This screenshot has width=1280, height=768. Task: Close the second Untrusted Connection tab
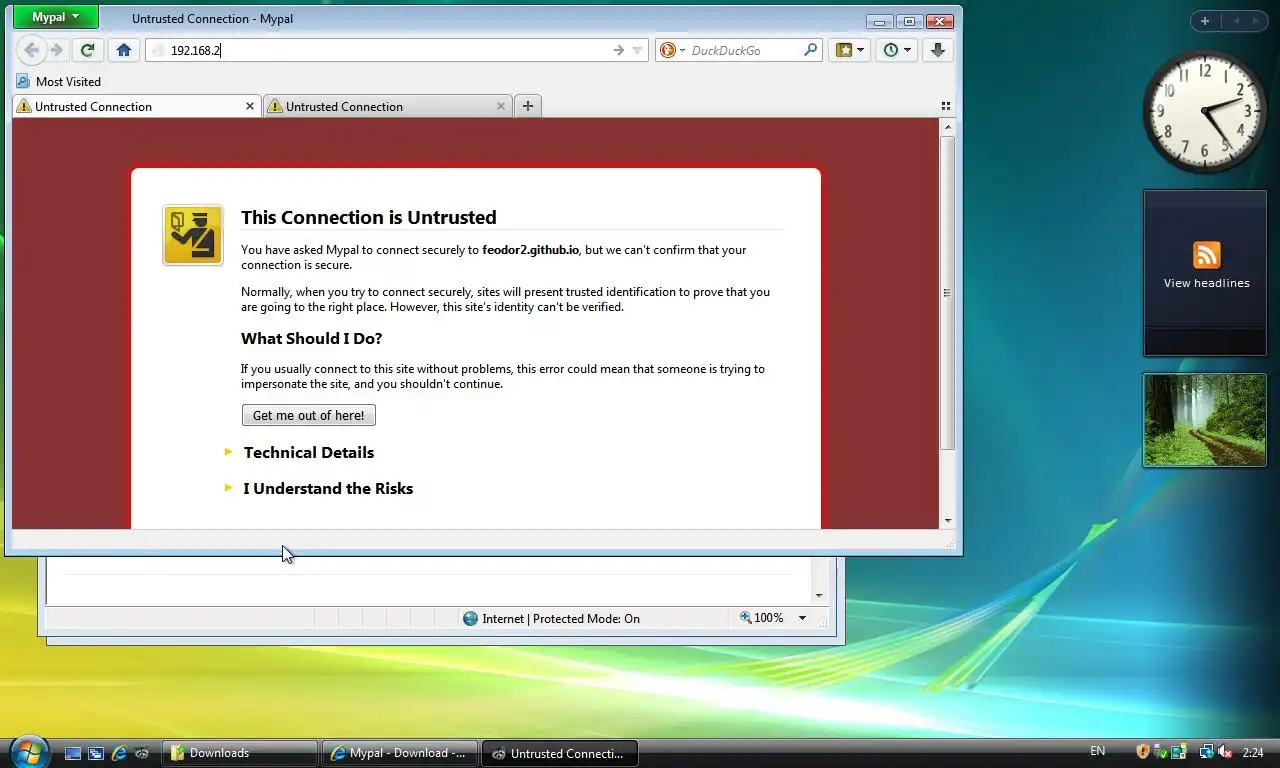point(501,106)
